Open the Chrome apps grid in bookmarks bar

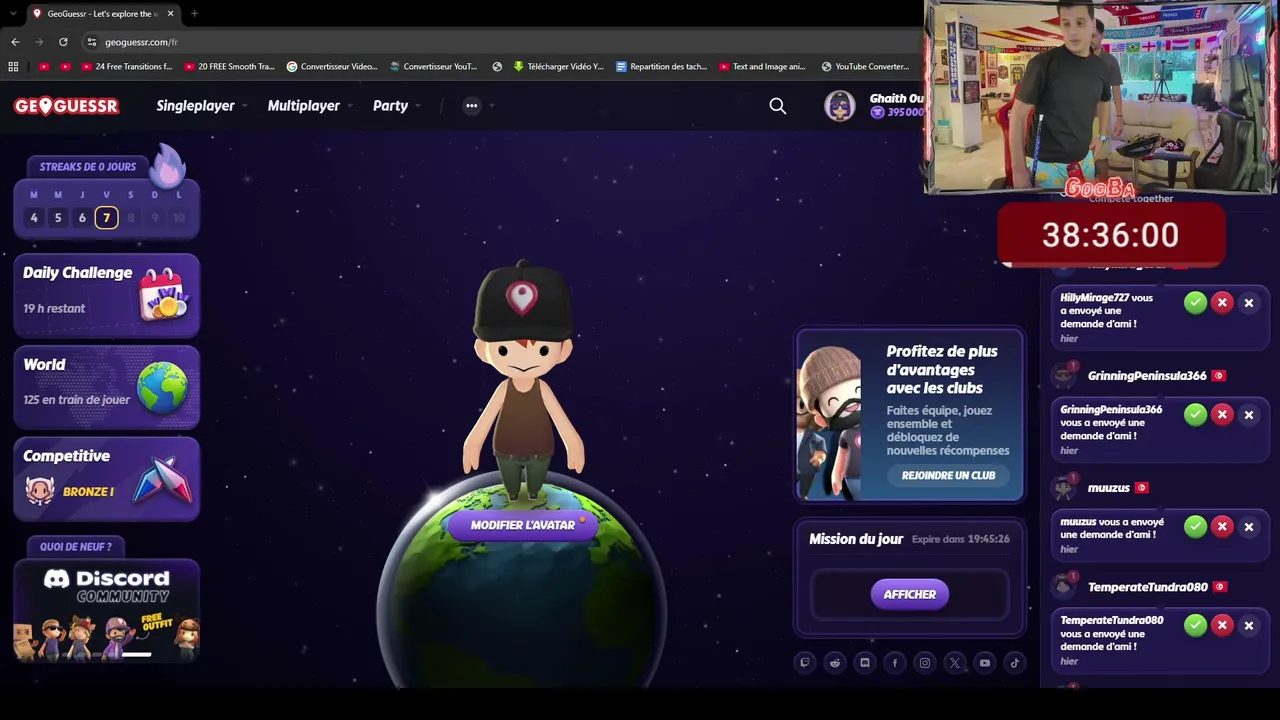click(x=13, y=67)
